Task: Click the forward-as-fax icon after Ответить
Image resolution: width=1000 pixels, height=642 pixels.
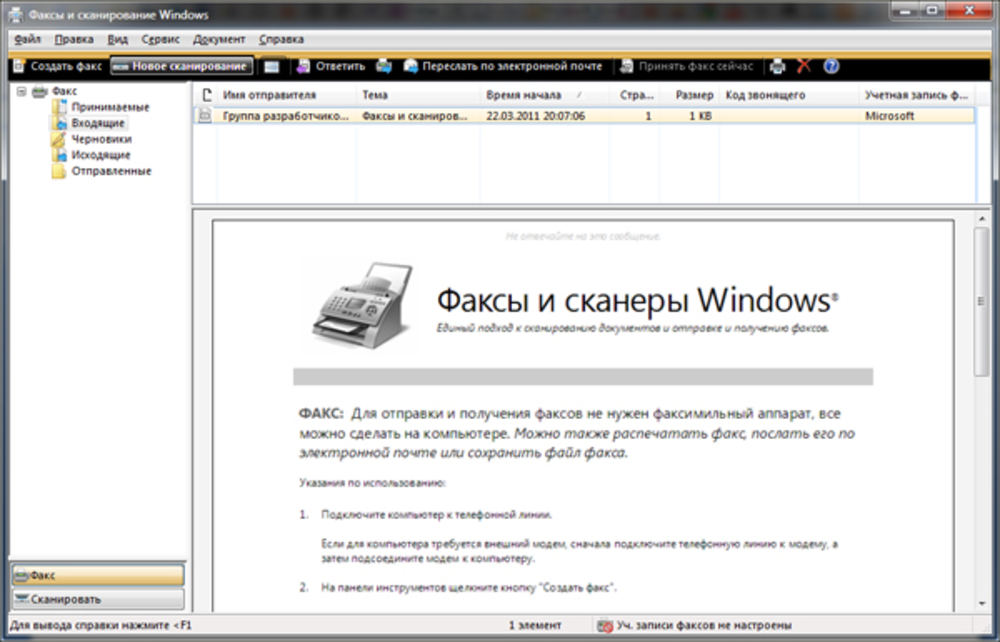Action: pos(384,66)
